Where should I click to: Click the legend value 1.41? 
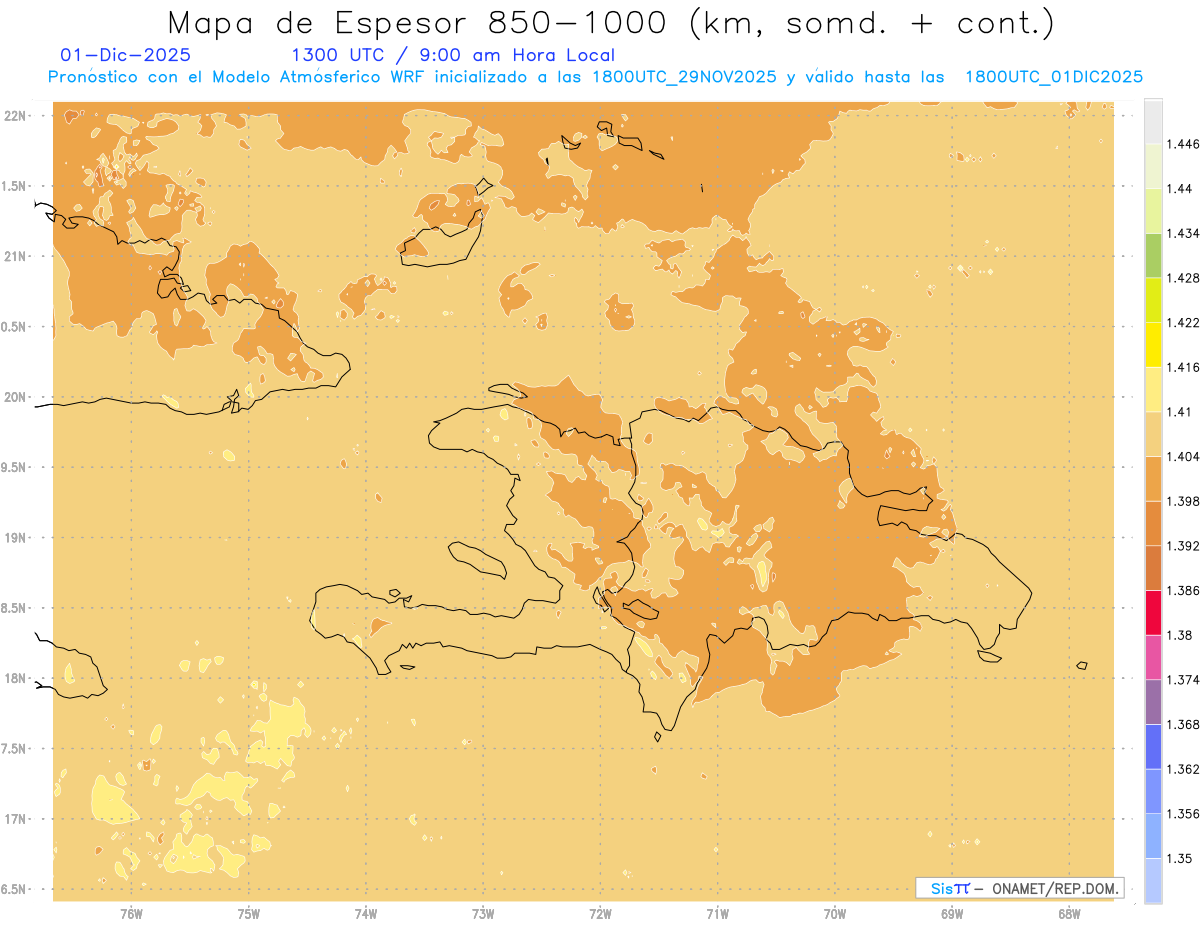point(1180,412)
